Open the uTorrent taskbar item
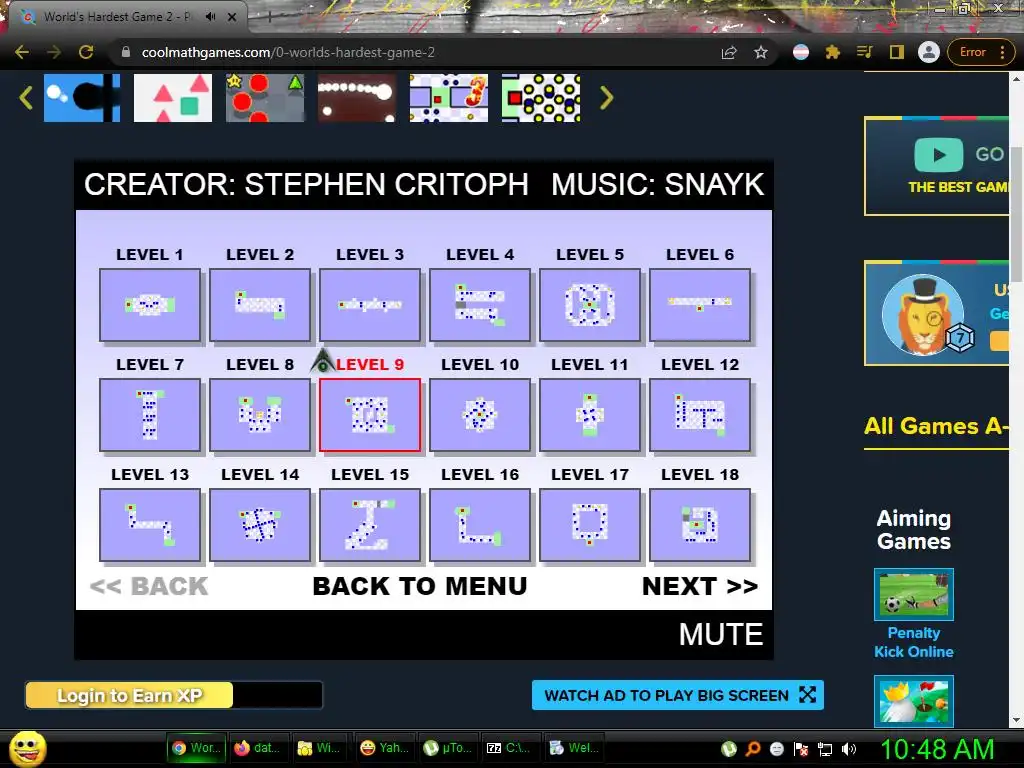The width and height of the screenshot is (1024, 768). 448,748
